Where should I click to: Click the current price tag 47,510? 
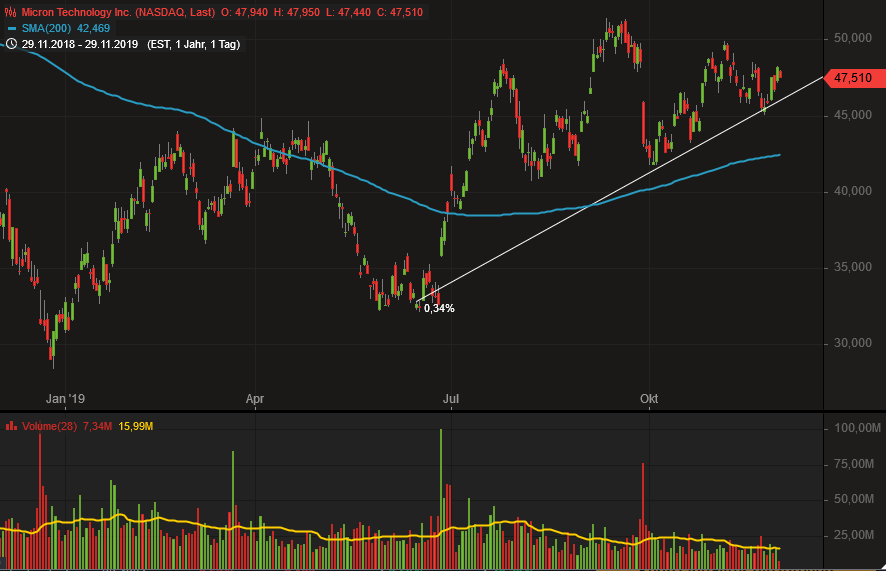click(852, 77)
